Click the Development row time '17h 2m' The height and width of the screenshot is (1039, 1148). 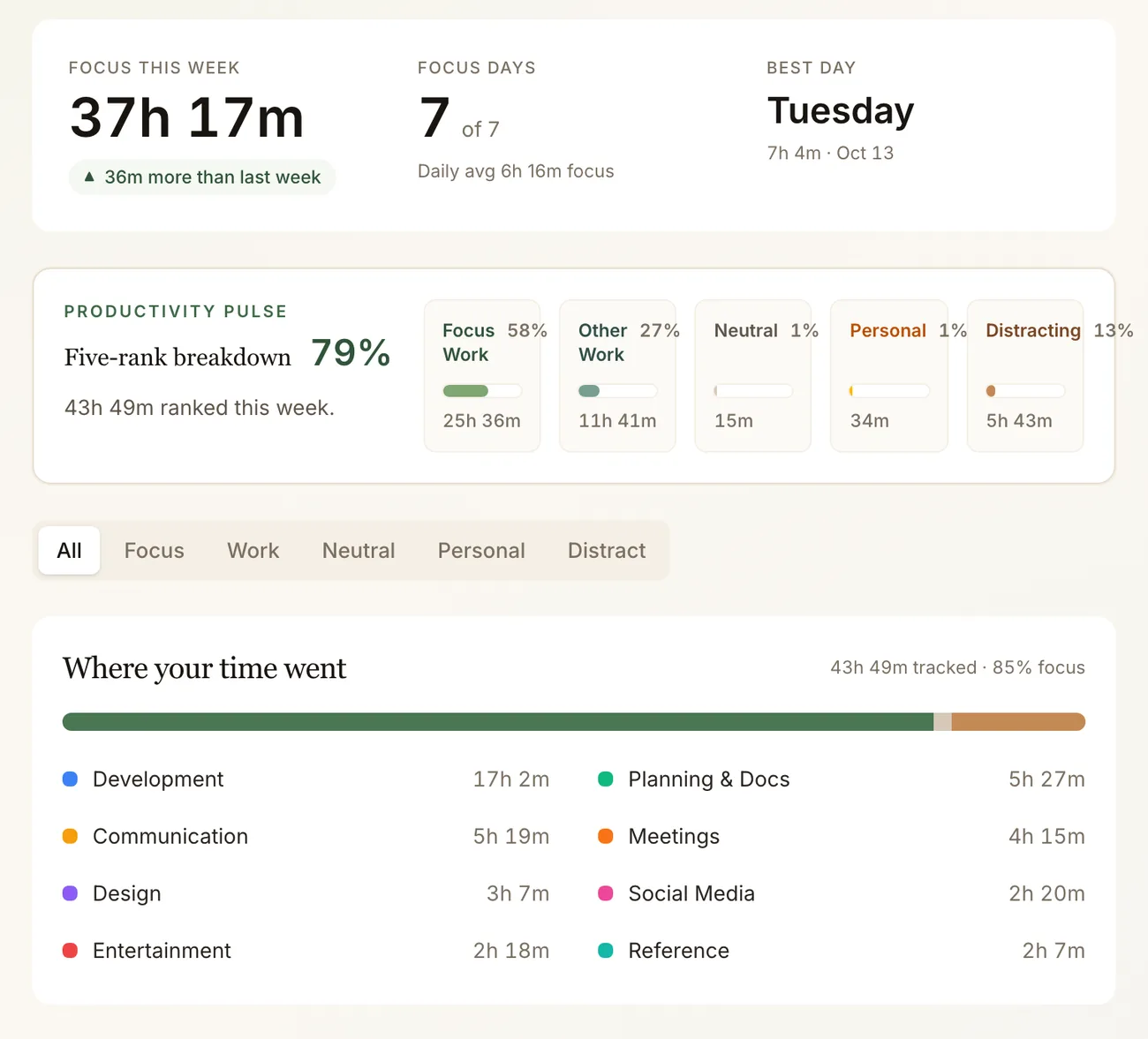511,779
